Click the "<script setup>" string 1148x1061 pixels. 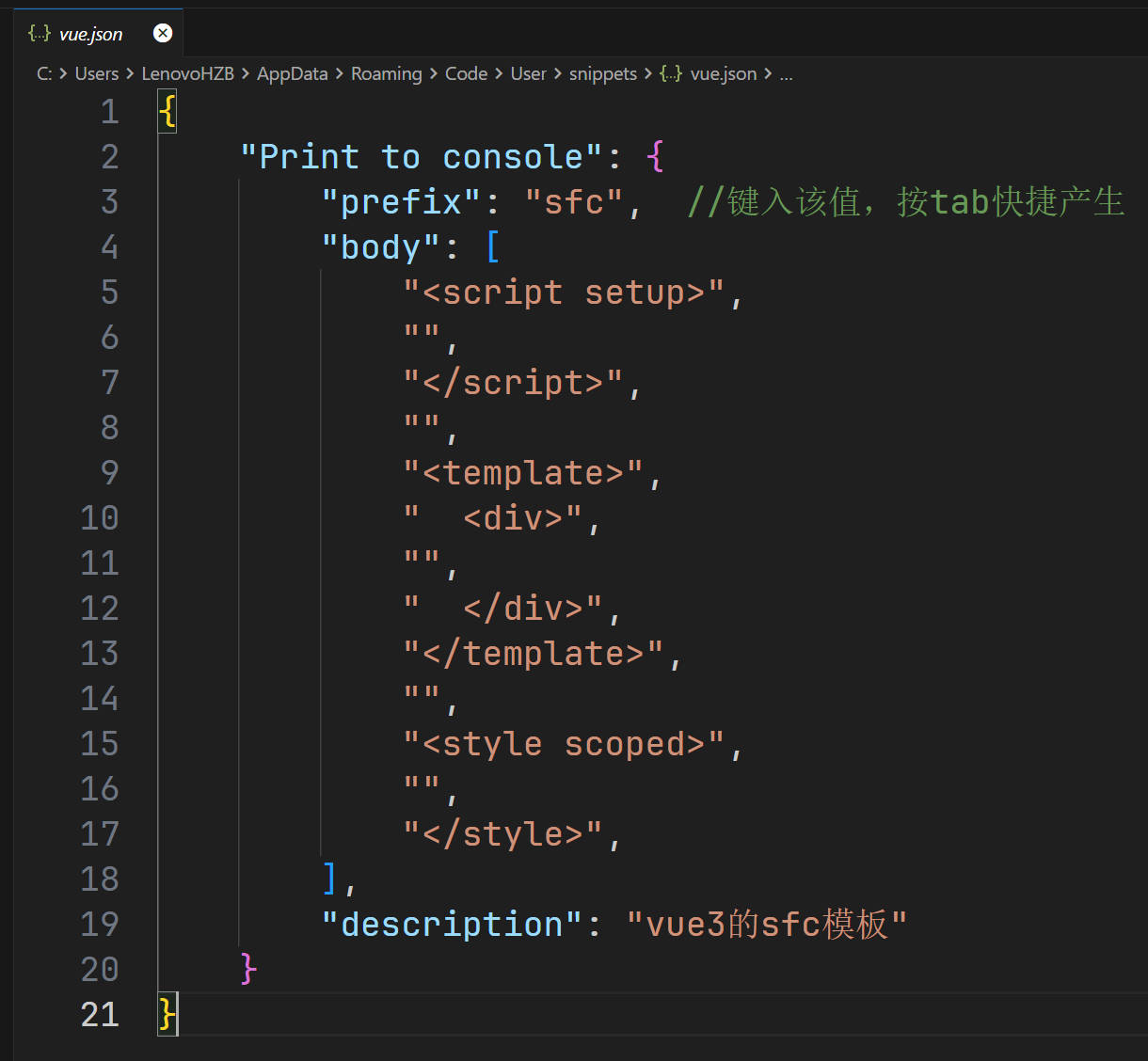(x=564, y=293)
